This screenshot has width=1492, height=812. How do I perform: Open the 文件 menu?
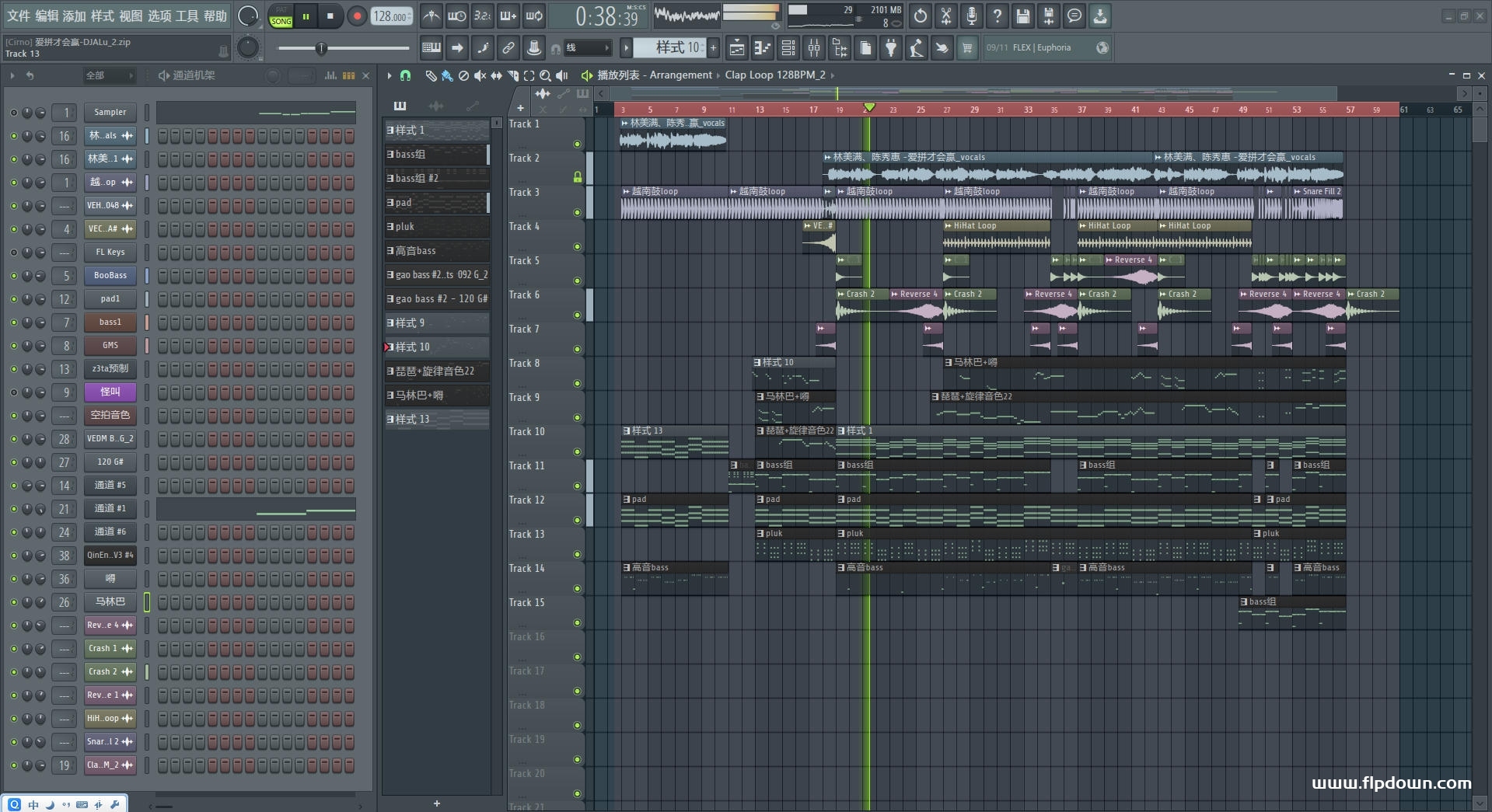point(18,16)
